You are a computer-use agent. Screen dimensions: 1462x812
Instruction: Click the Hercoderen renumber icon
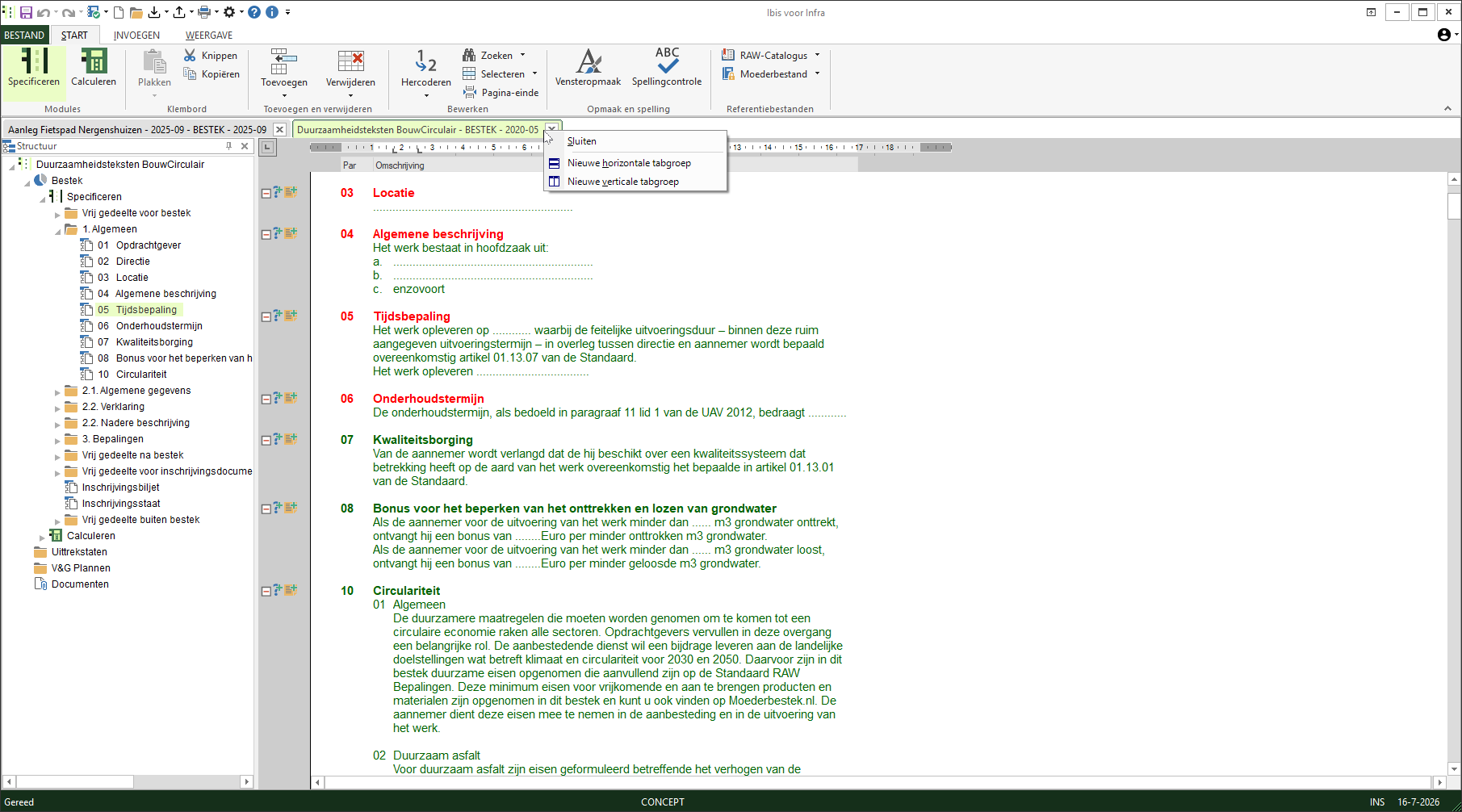point(425,61)
